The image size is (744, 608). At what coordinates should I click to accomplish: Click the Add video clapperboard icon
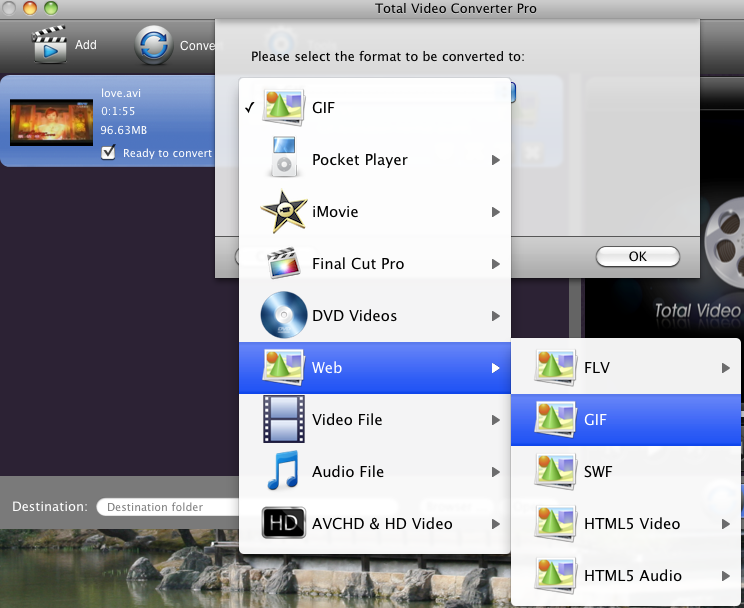point(48,44)
